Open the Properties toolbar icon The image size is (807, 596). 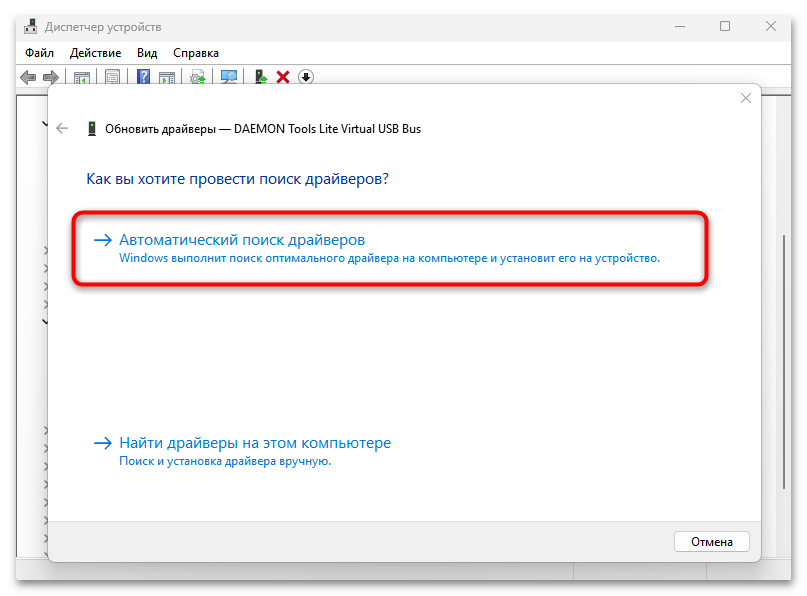point(113,77)
